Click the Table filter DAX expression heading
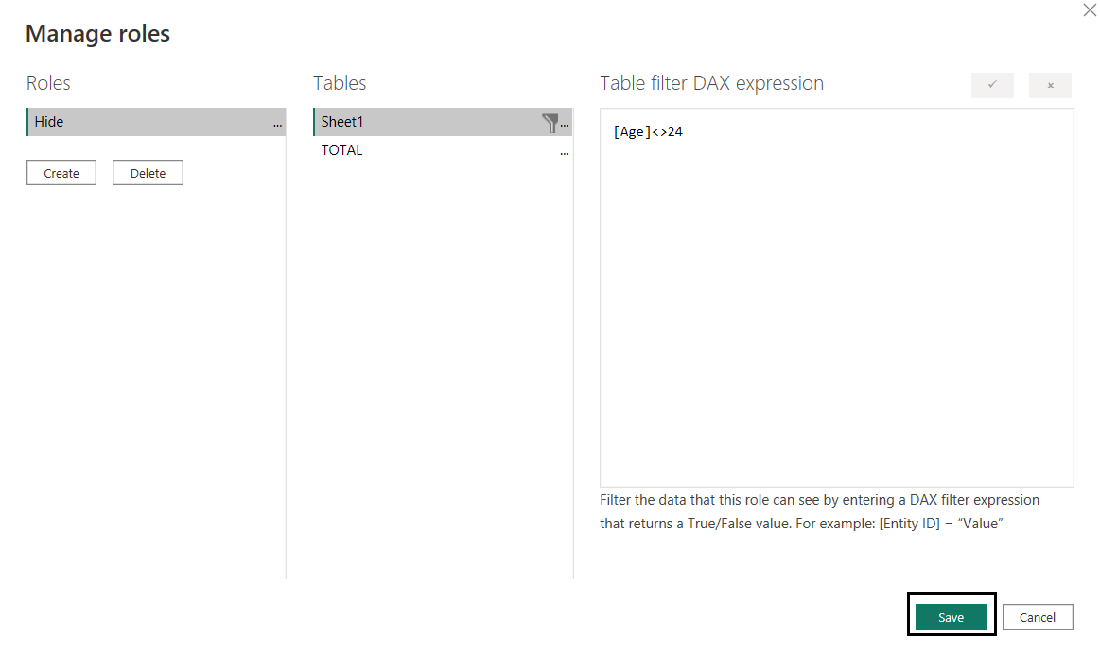Viewport: 1100px width, 655px height. pyautogui.click(x=712, y=83)
